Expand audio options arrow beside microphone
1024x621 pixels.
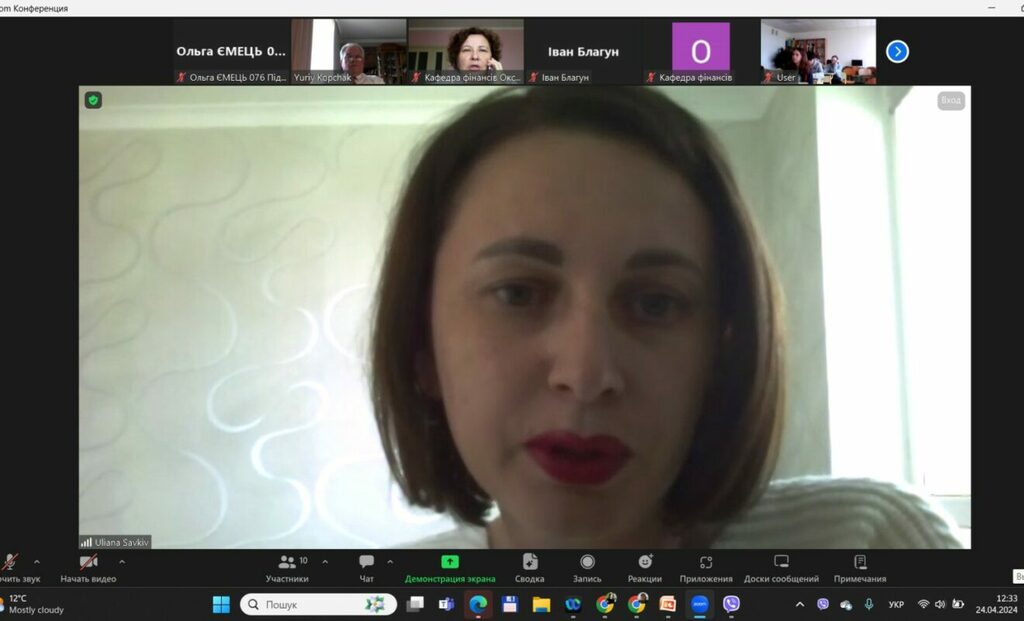37,562
